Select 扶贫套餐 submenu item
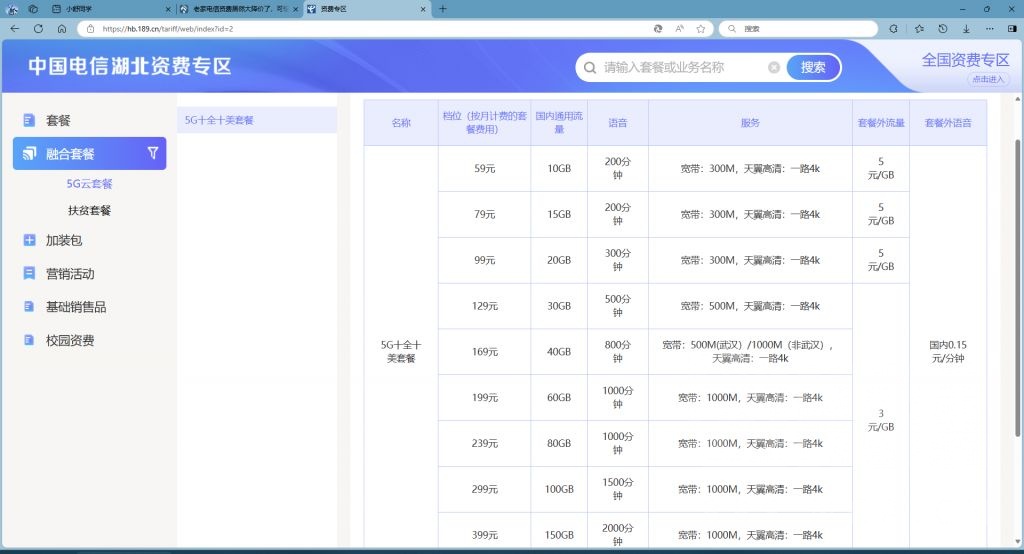The height and width of the screenshot is (554, 1024). (x=90, y=211)
